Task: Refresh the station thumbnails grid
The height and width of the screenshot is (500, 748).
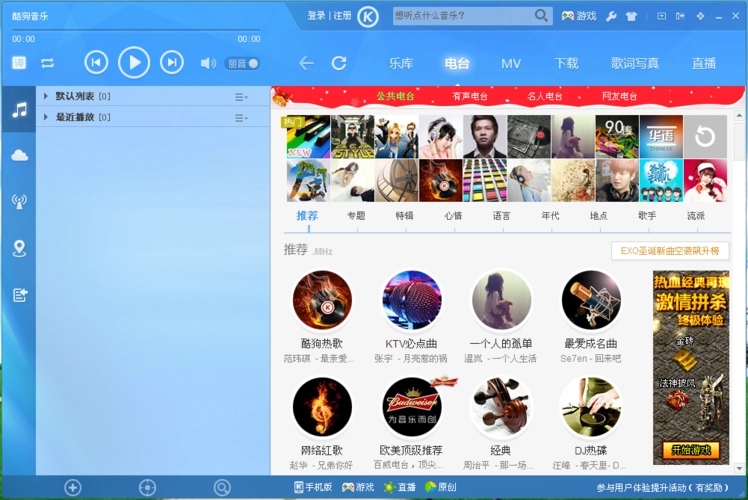Action: click(705, 137)
